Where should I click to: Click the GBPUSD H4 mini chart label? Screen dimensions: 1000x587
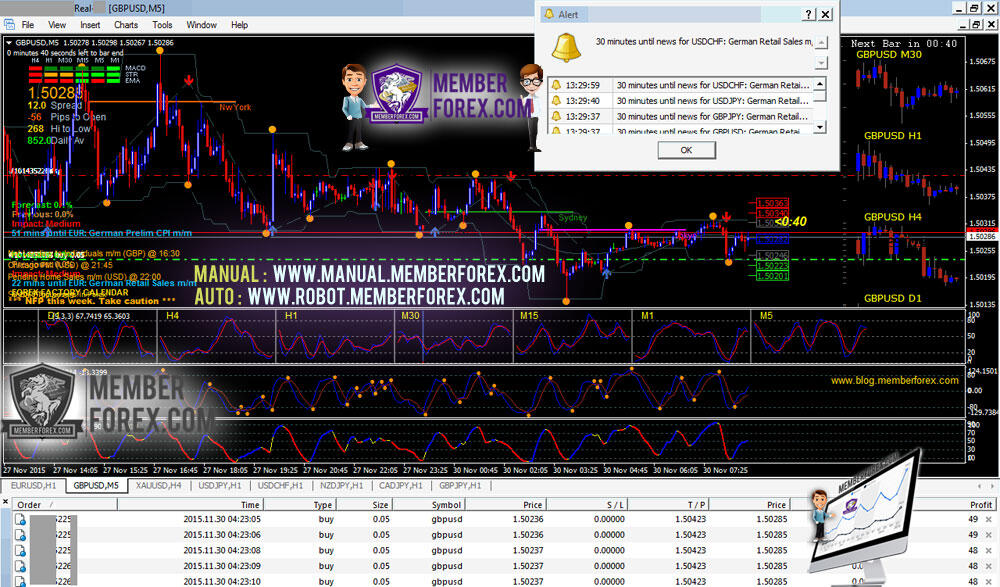[x=892, y=217]
